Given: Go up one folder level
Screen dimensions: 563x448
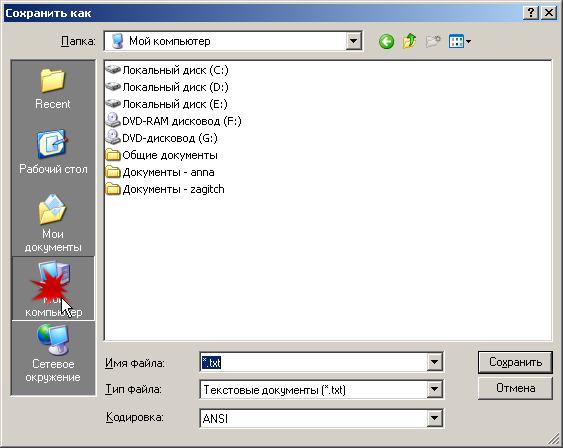Looking at the screenshot, I should point(409,42).
